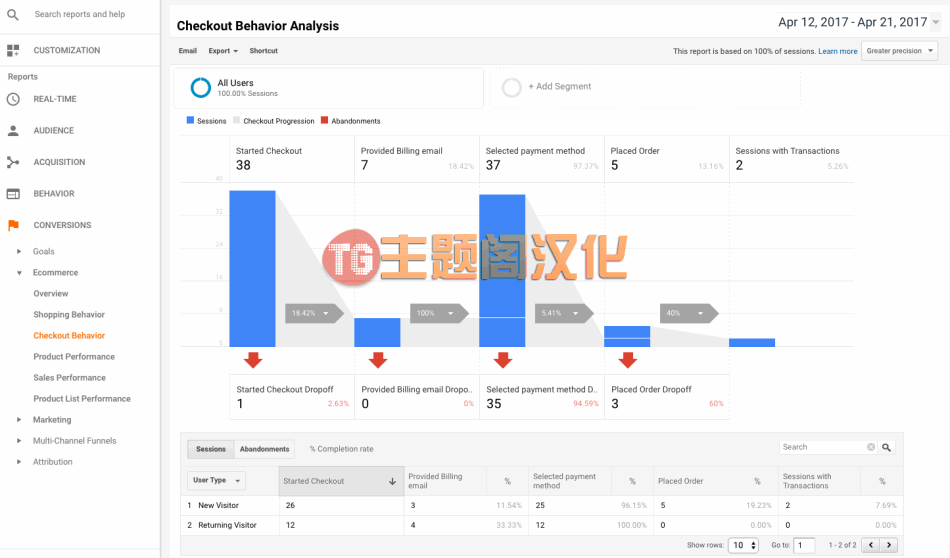The width and height of the screenshot is (950, 558).
Task: Click the All Users segment circle icon
Action: (201, 87)
